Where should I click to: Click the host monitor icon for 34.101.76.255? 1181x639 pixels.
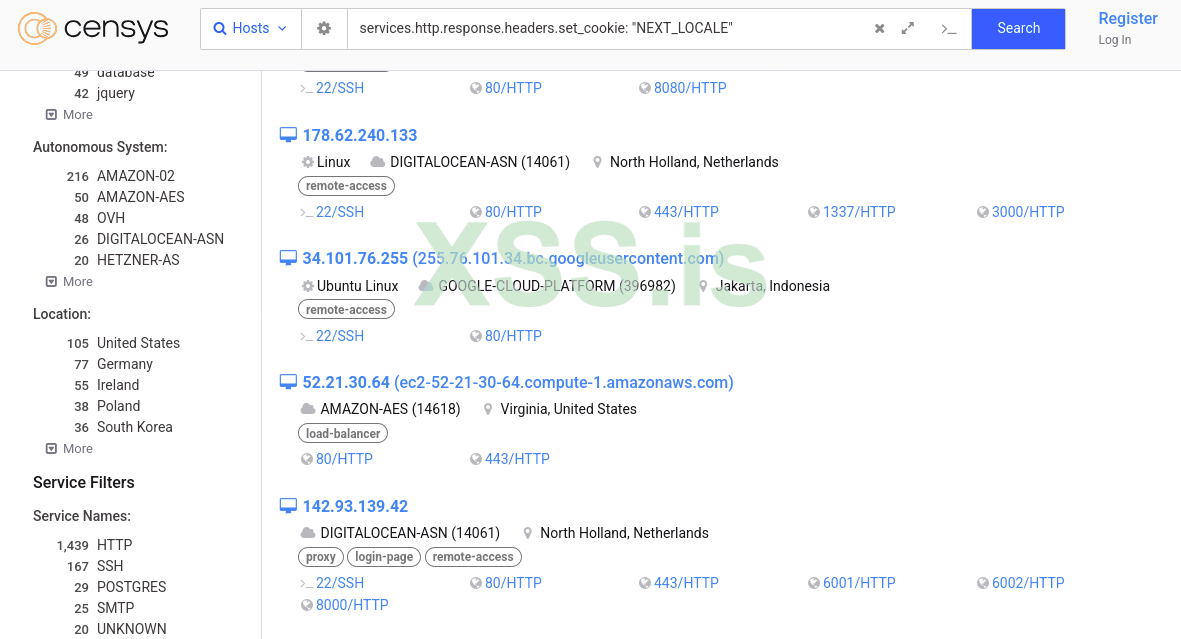pyautogui.click(x=288, y=258)
